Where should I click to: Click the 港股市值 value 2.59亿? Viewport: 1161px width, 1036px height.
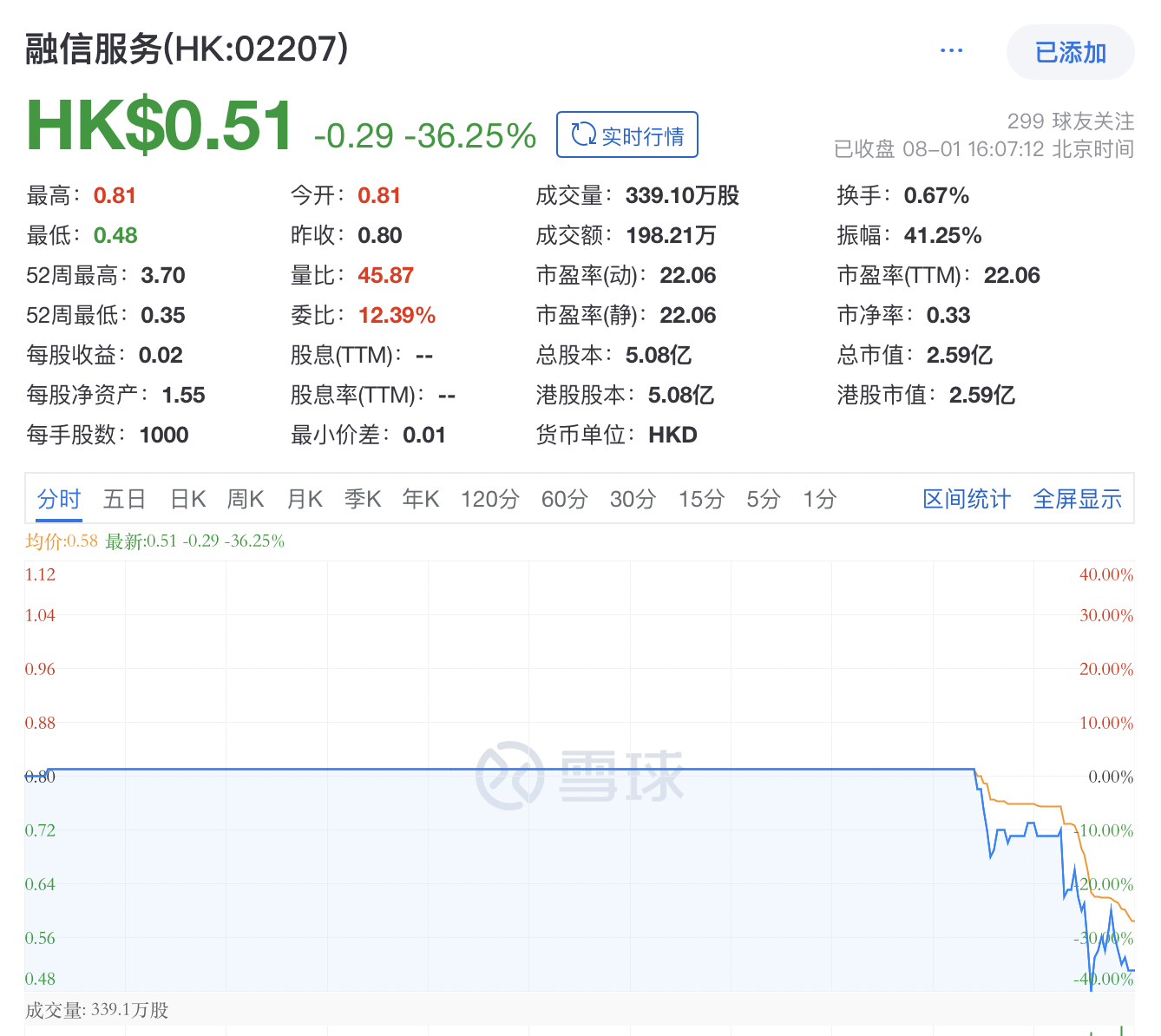tap(982, 395)
